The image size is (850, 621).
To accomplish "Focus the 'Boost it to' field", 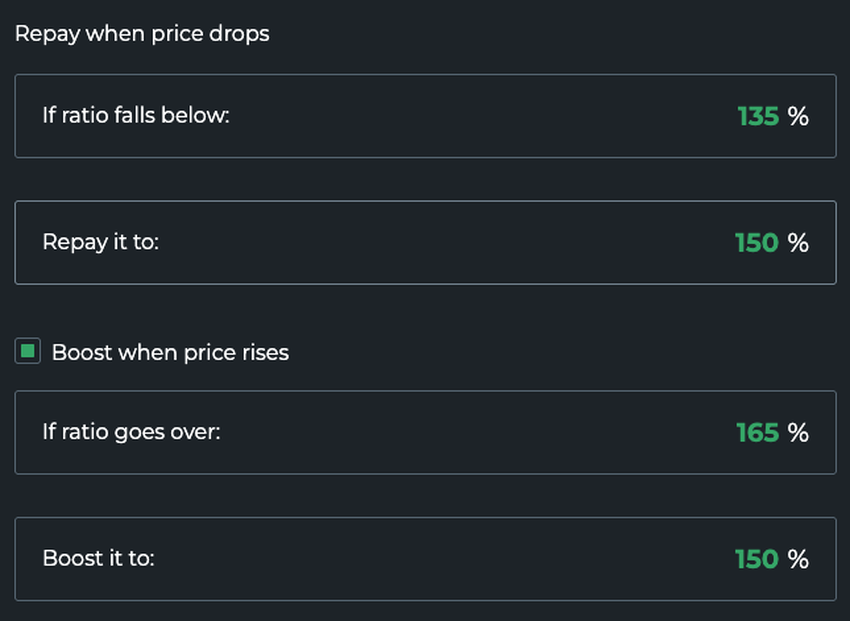I will coord(425,559).
